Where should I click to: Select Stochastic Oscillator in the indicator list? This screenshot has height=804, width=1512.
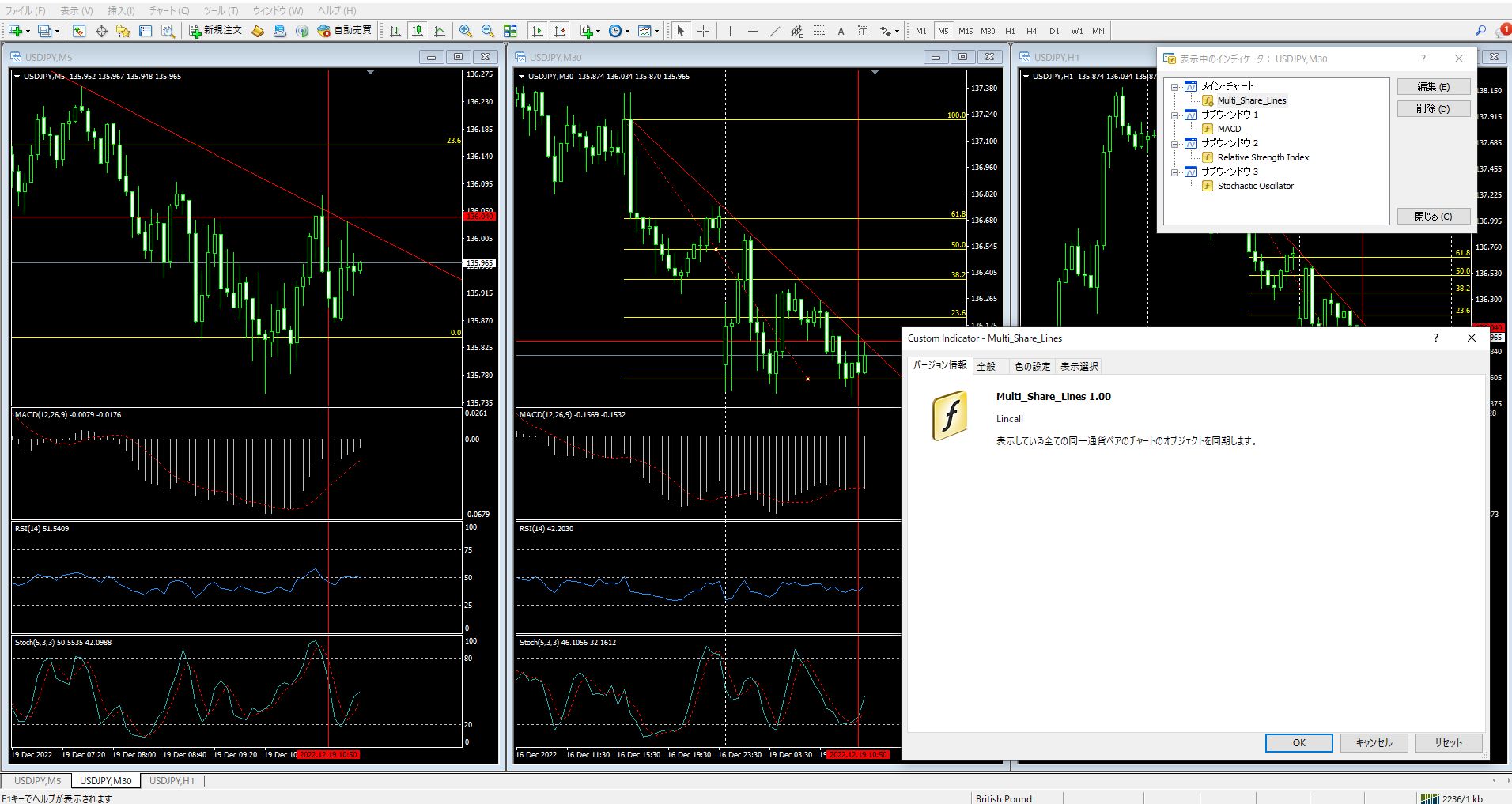(1255, 186)
